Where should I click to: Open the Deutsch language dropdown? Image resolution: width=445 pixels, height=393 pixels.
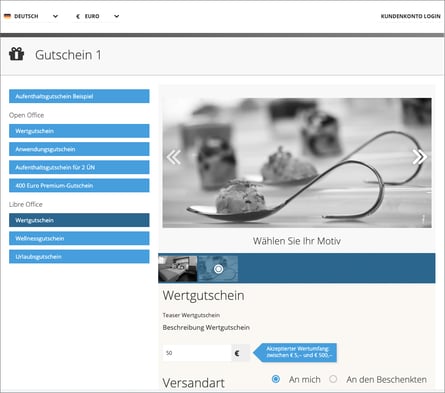[31, 16]
